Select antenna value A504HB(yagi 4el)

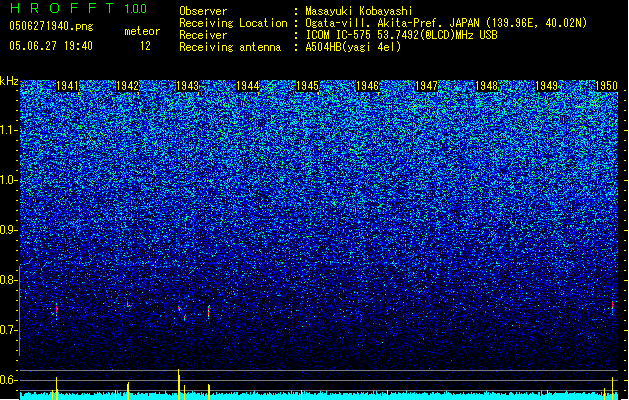pyautogui.click(x=353, y=47)
